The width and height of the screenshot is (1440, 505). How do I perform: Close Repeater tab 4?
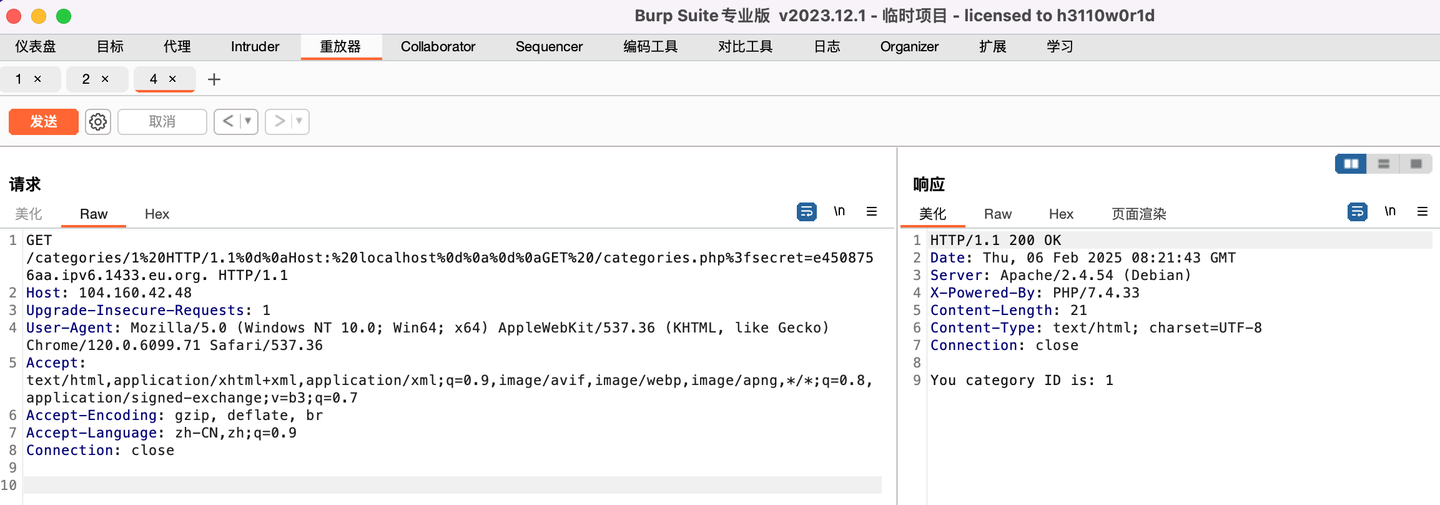(172, 79)
